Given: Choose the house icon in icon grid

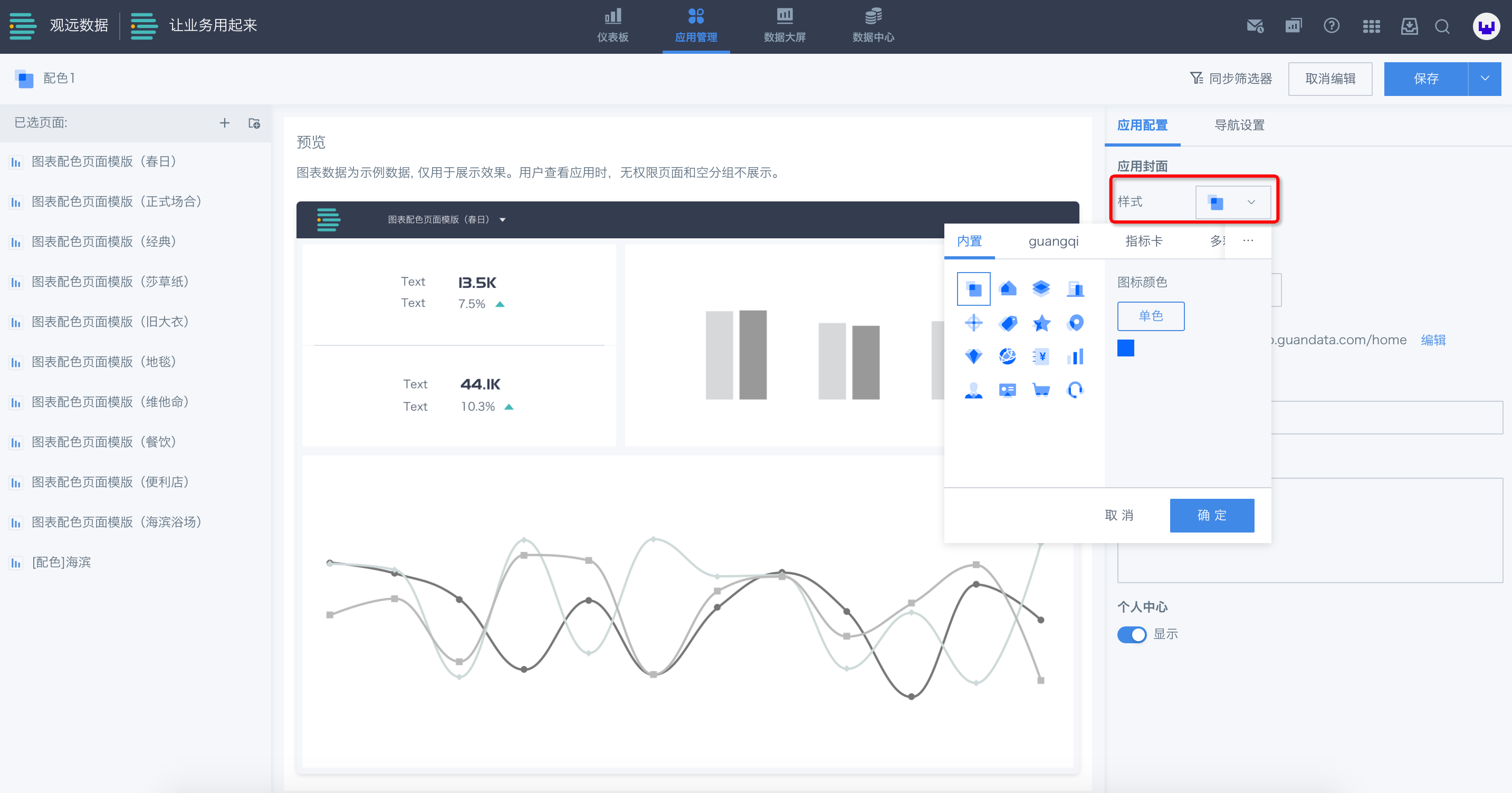Looking at the screenshot, I should pyautogui.click(x=1008, y=288).
